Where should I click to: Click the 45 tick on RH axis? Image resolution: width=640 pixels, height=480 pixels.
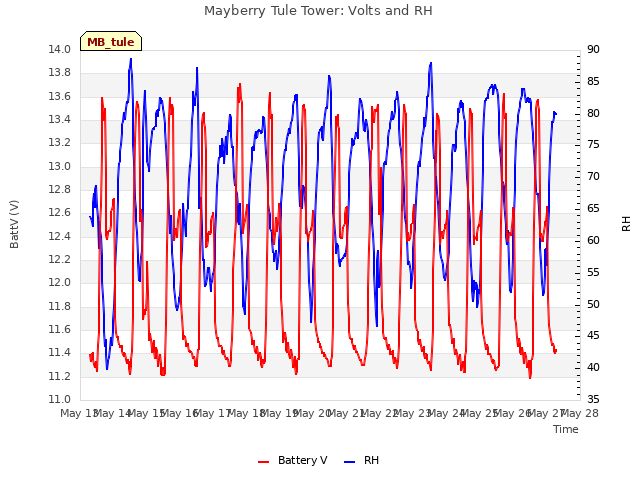(x=593, y=336)
